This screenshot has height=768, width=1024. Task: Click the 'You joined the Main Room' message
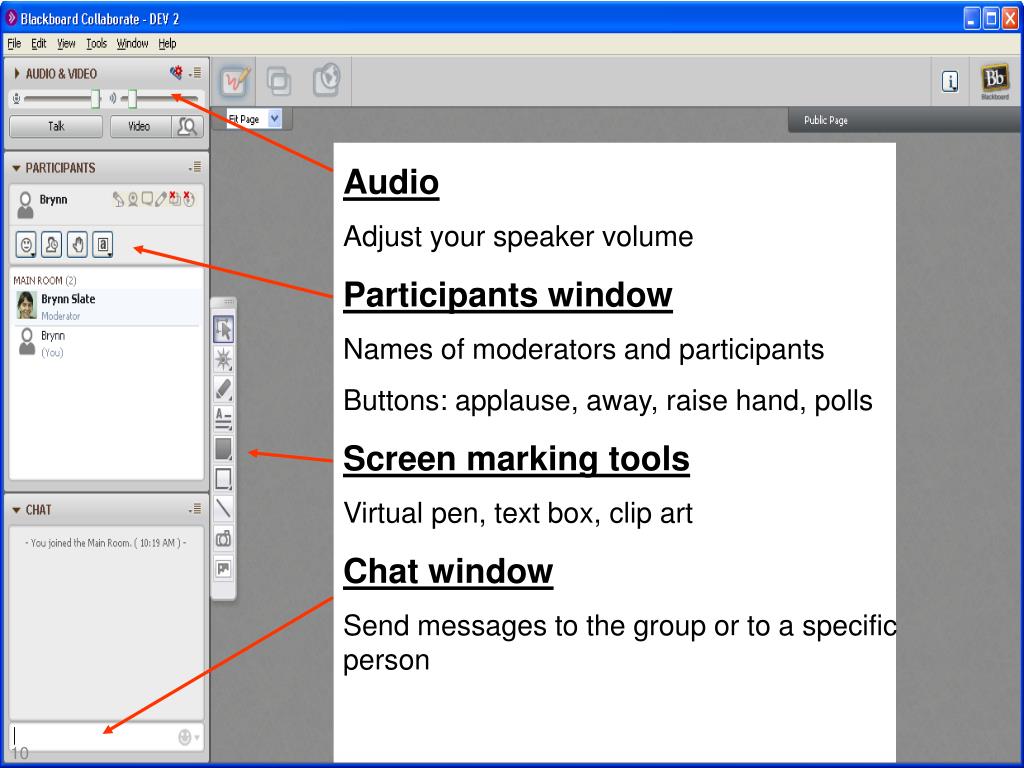(x=106, y=543)
